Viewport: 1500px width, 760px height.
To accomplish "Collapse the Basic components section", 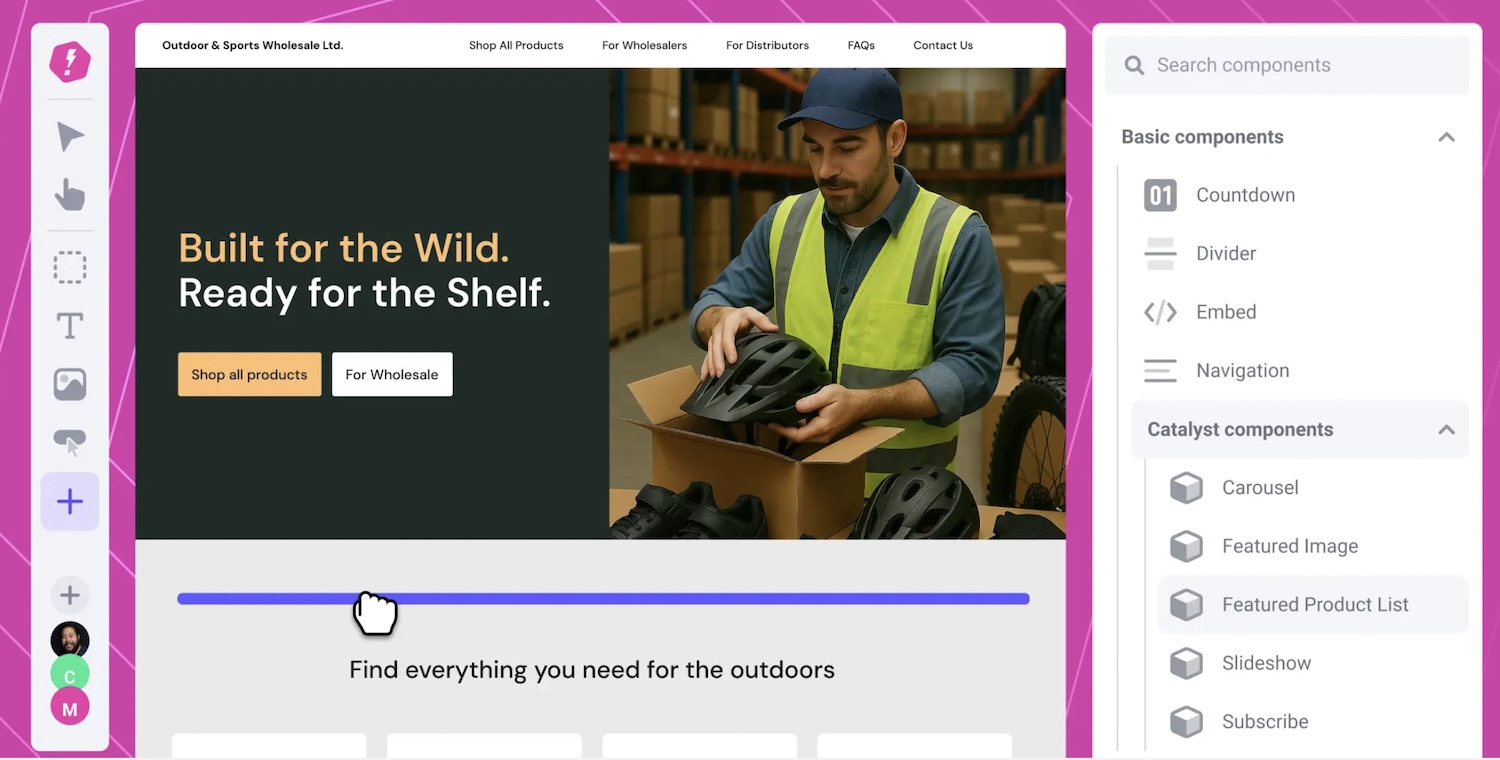I will [x=1446, y=137].
